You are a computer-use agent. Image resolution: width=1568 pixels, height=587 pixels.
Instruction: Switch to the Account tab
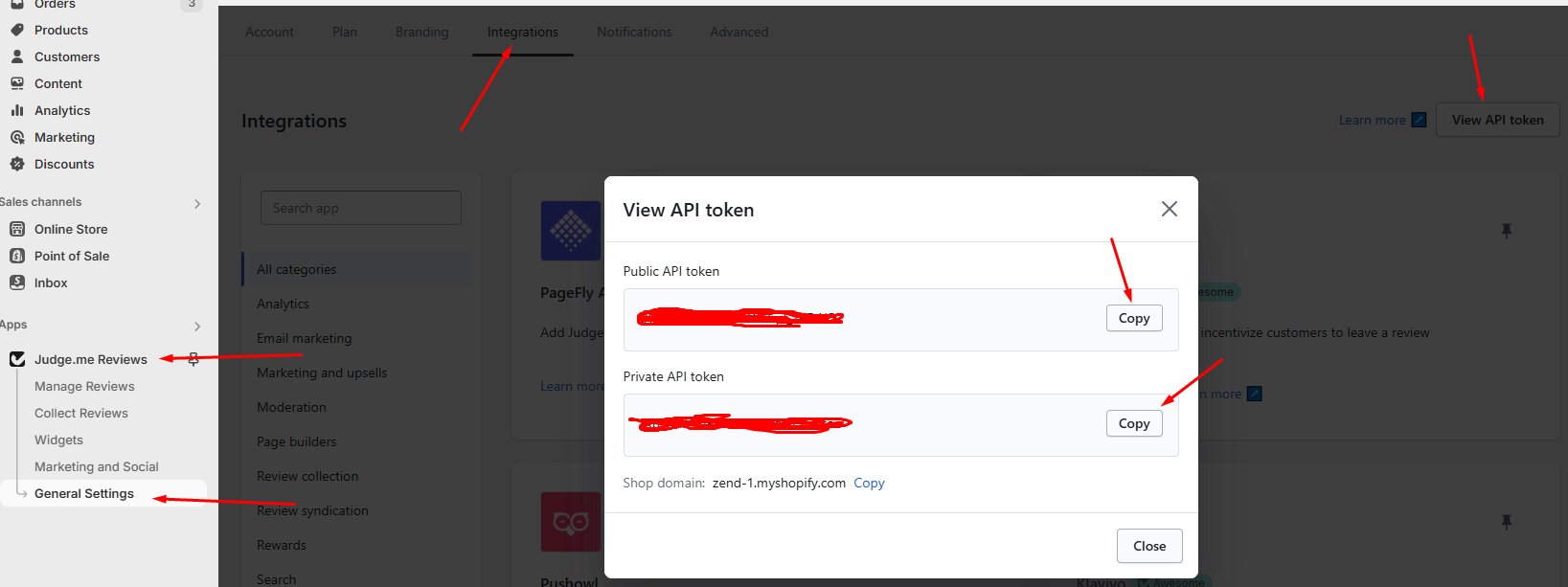pos(269,32)
